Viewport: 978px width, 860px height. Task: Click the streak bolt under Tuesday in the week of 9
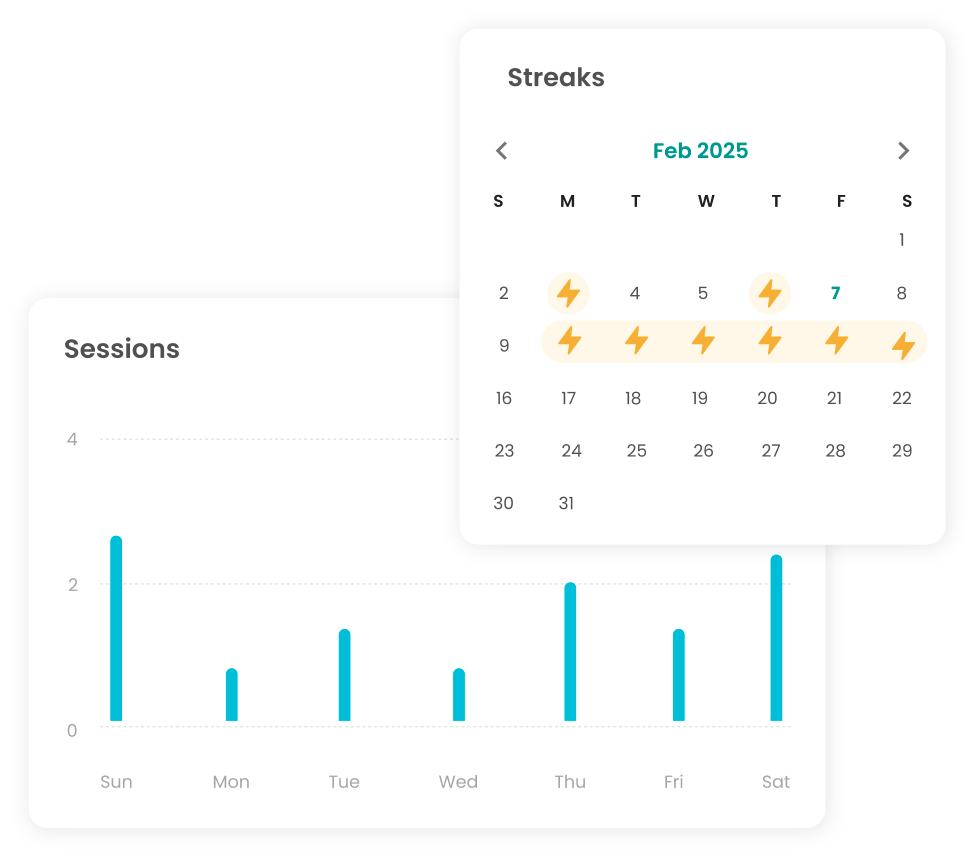tap(636, 341)
